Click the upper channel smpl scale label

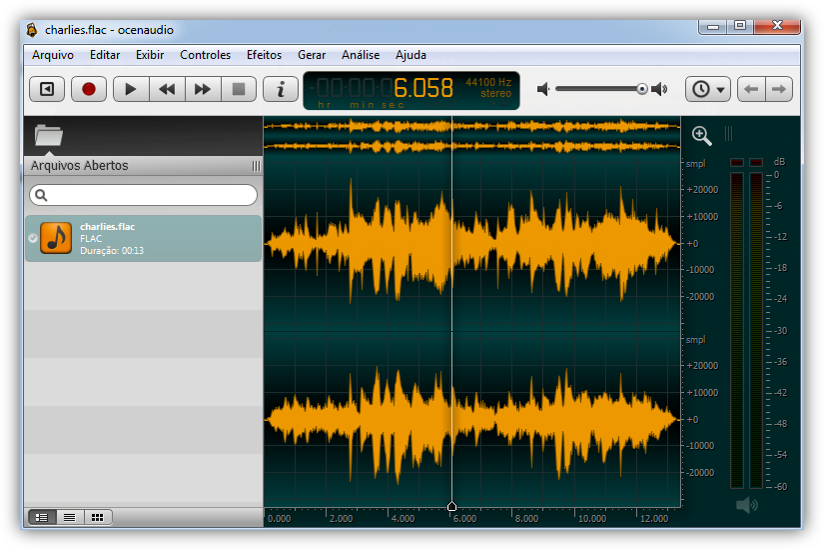click(695, 164)
